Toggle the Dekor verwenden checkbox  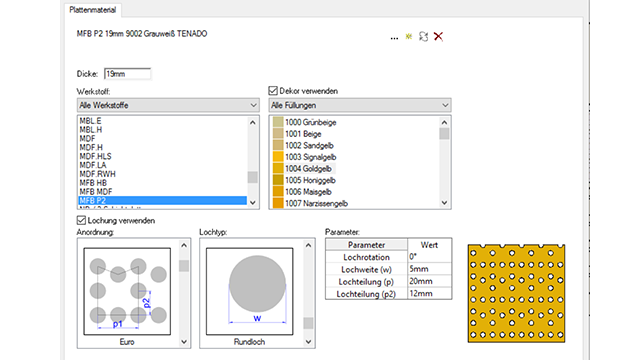[273, 91]
